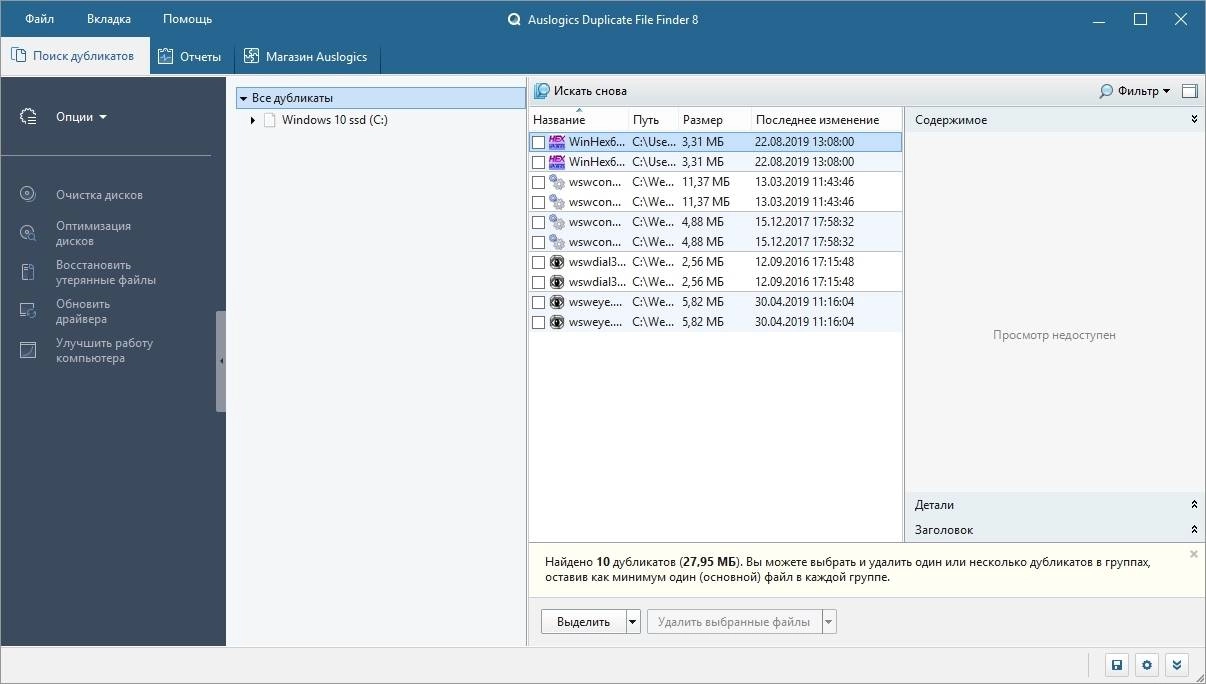Screen dimensions: 1206x684
Task: Toggle the preview pane layout icon
Action: coord(1189,91)
